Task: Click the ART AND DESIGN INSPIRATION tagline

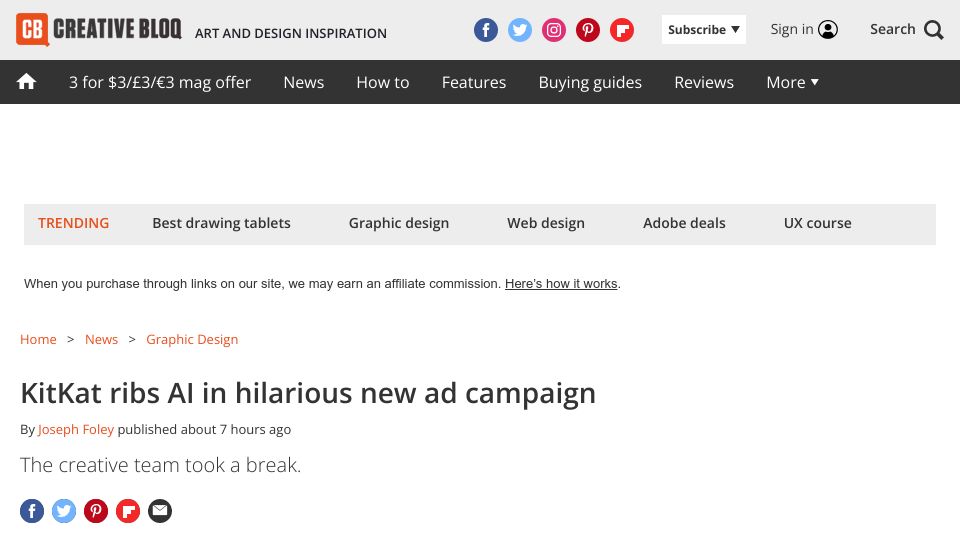Action: (291, 33)
